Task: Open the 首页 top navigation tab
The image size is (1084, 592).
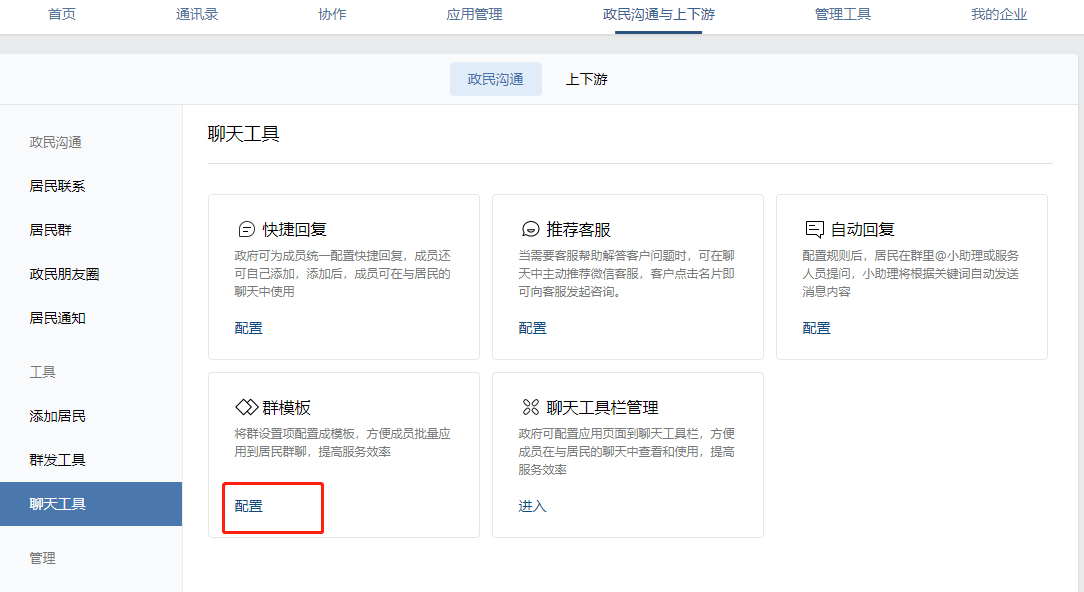Action: point(62,15)
